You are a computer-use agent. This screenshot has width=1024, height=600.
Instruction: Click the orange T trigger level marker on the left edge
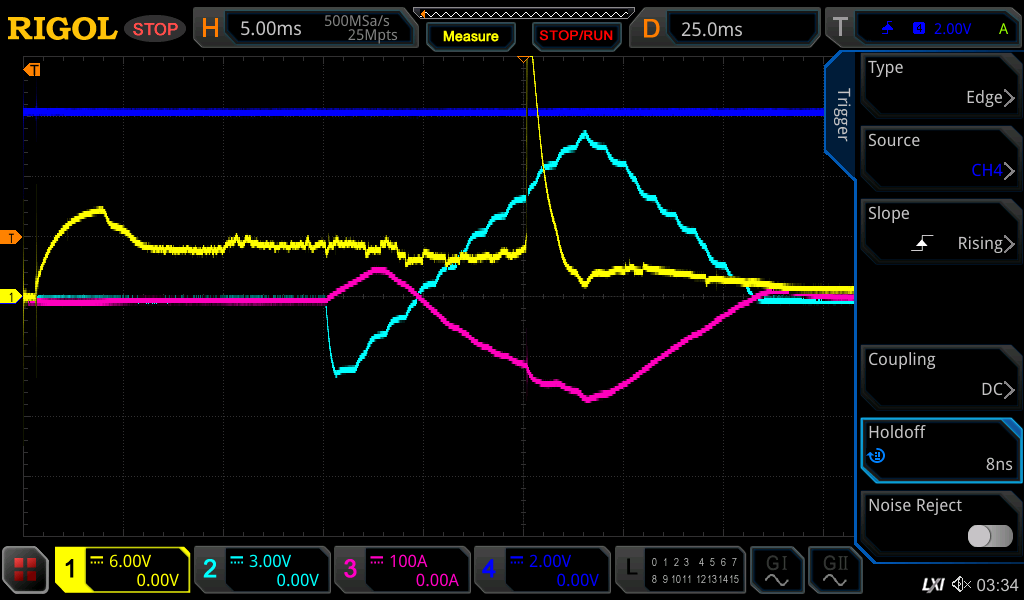(12, 237)
